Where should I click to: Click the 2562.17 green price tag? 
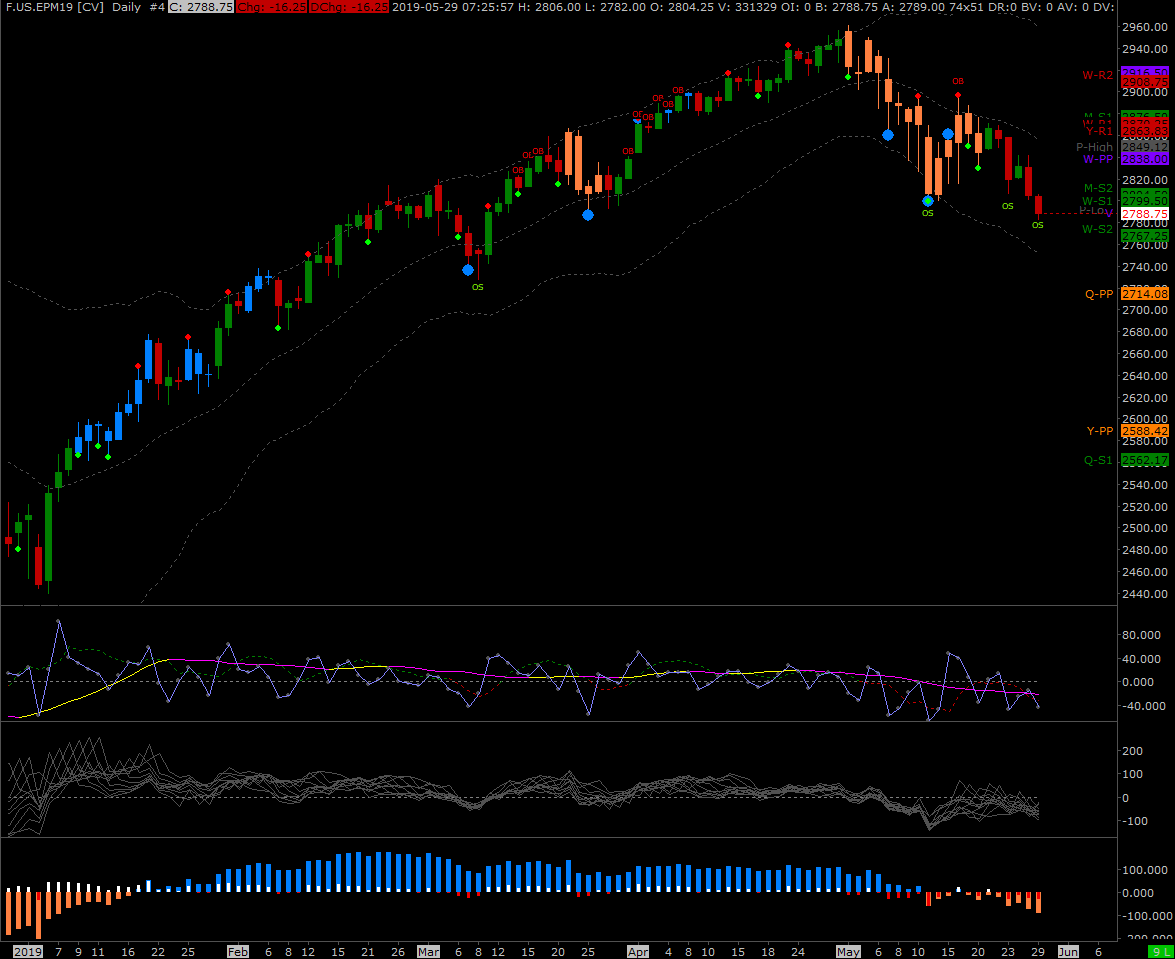tap(1144, 460)
